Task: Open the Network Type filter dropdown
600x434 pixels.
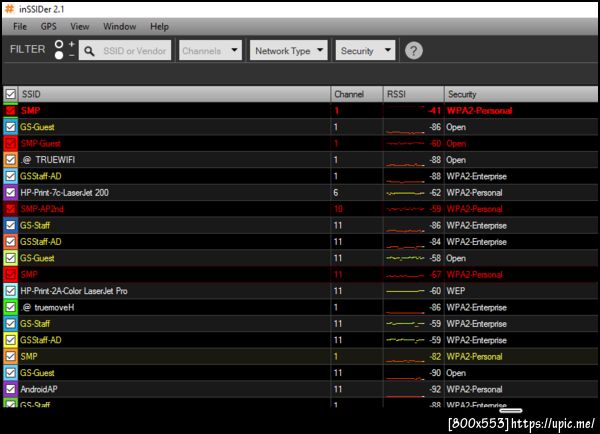Action: tap(289, 51)
